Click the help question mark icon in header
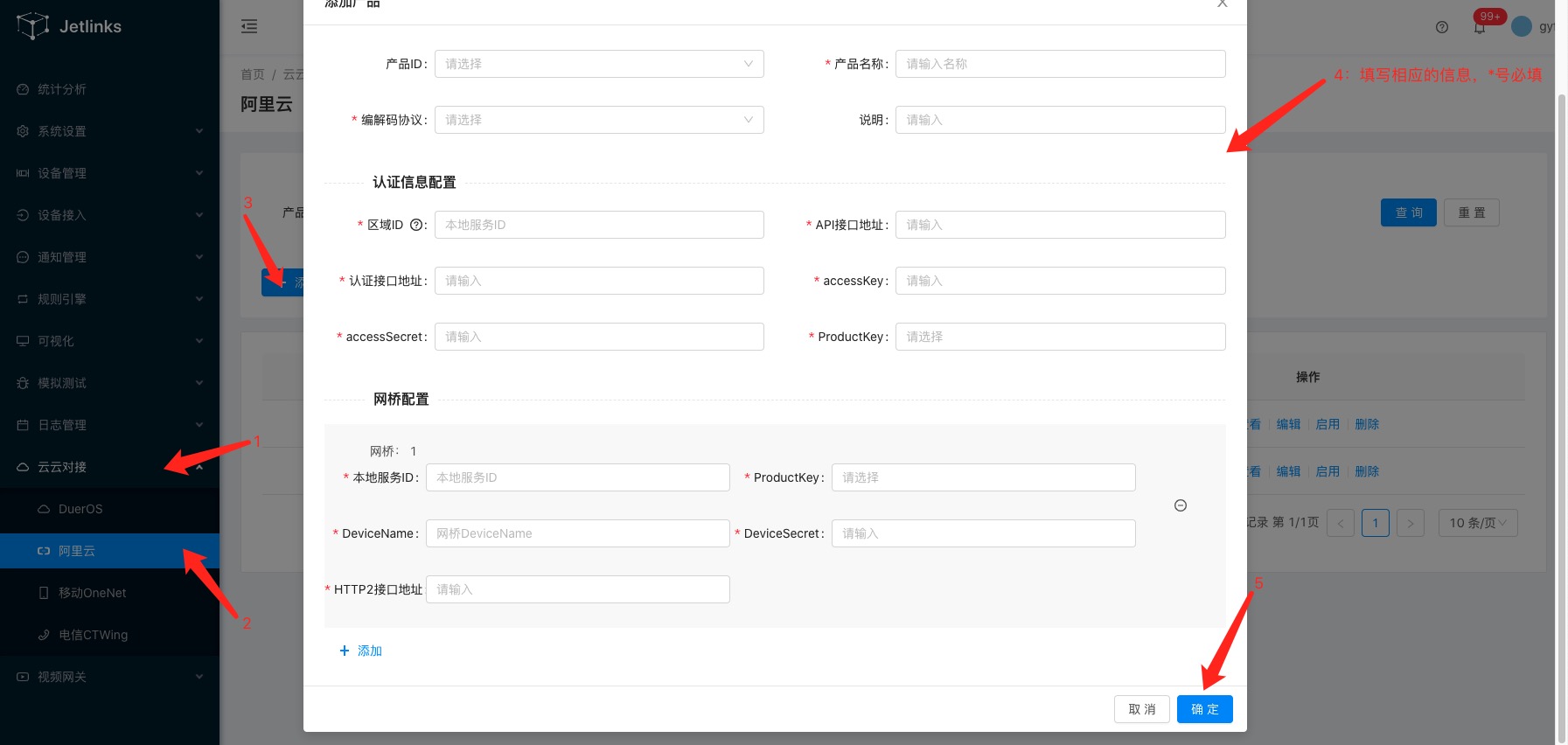1568x745 pixels. pyautogui.click(x=1442, y=27)
